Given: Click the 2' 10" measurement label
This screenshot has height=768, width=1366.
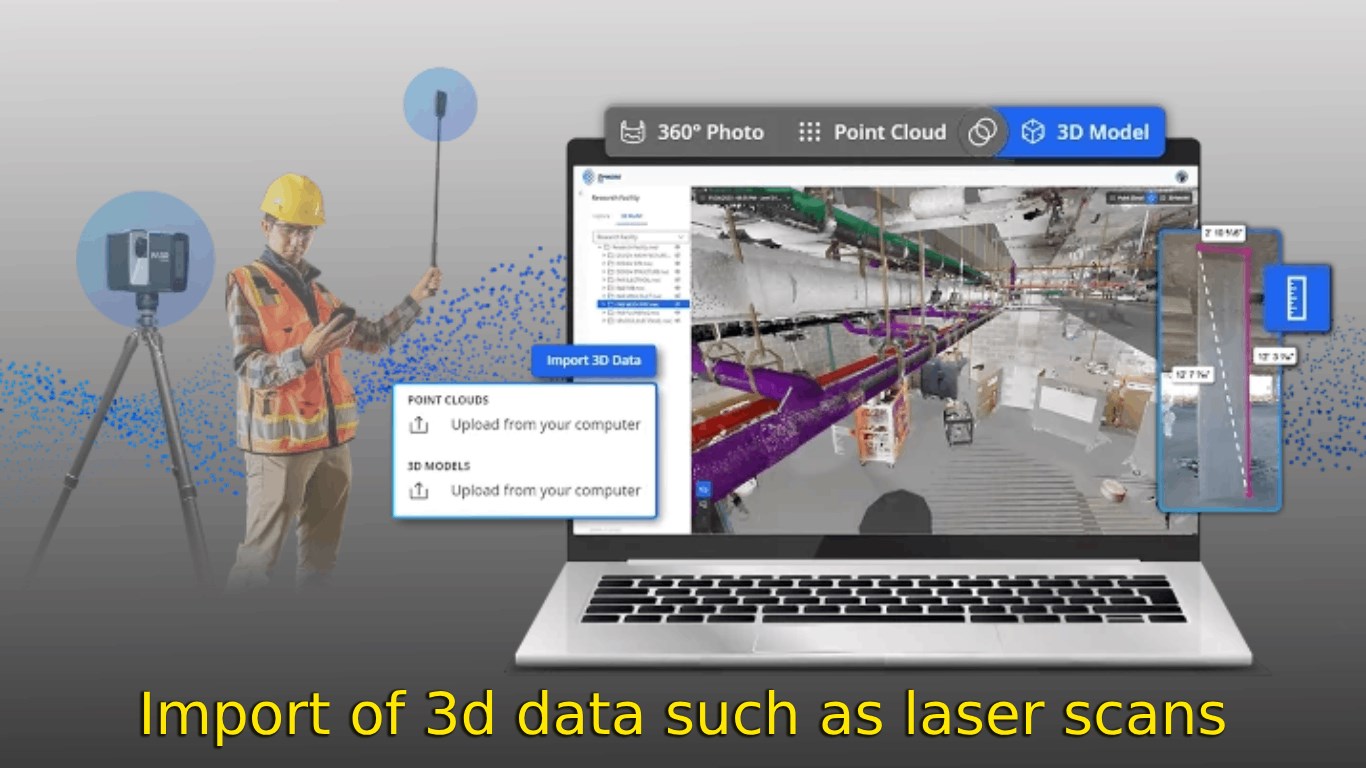Looking at the screenshot, I should pos(1222,234).
